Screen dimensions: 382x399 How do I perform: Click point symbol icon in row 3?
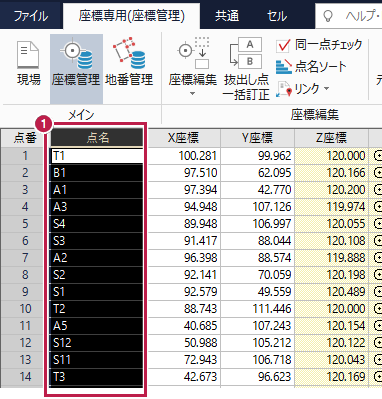[x=378, y=190]
